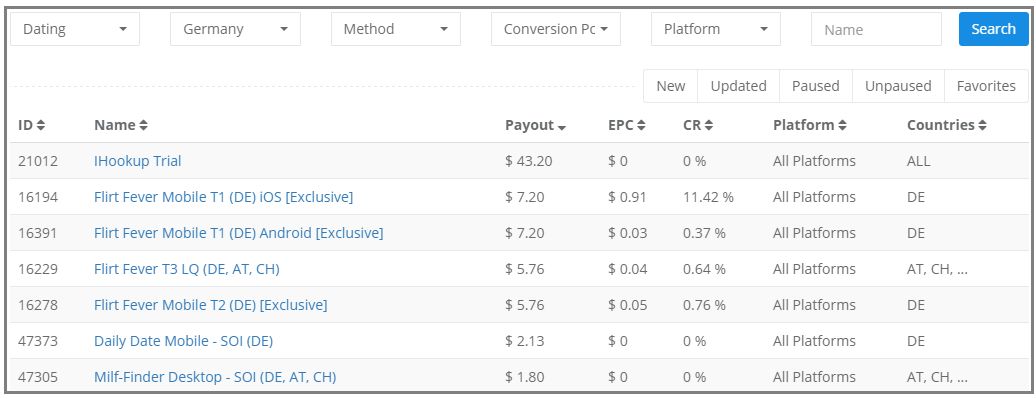This screenshot has height=399, width=1036.
Task: Click All Platforms in IHookup Trial row
Action: coord(814,161)
